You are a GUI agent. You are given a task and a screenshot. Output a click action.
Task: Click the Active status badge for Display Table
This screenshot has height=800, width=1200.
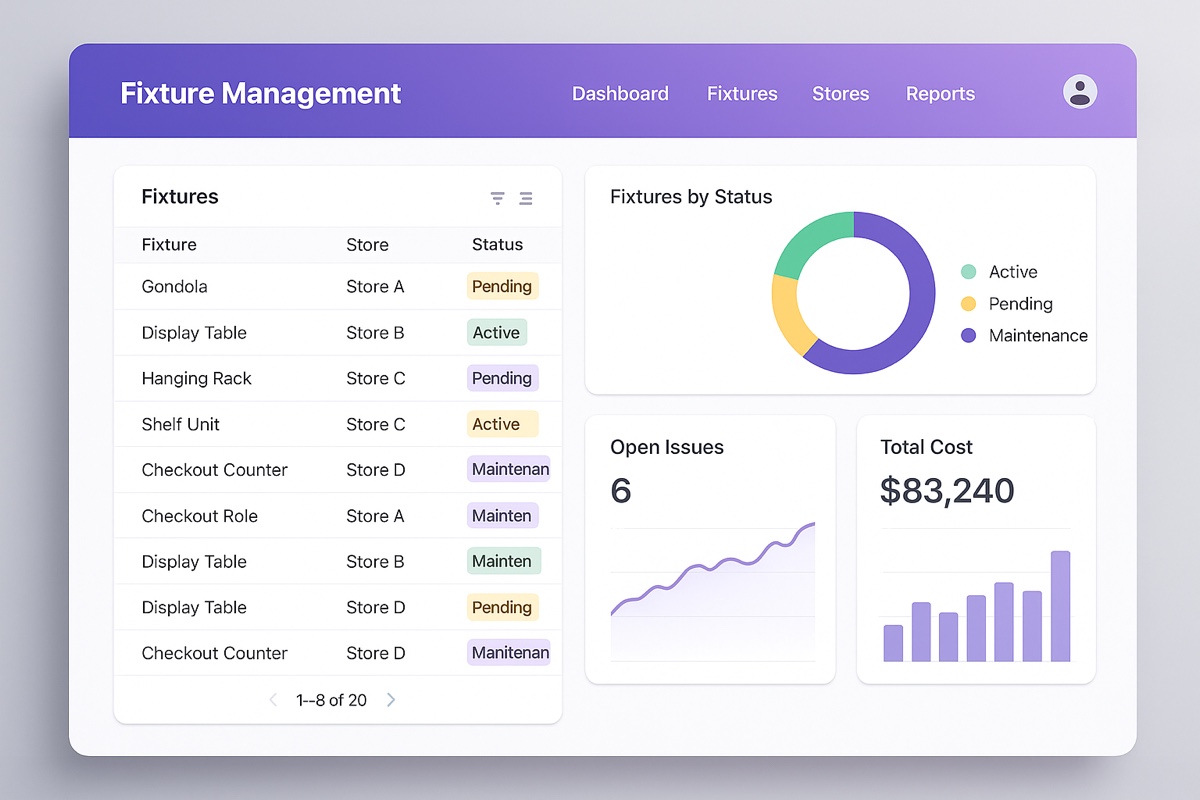[x=496, y=332]
